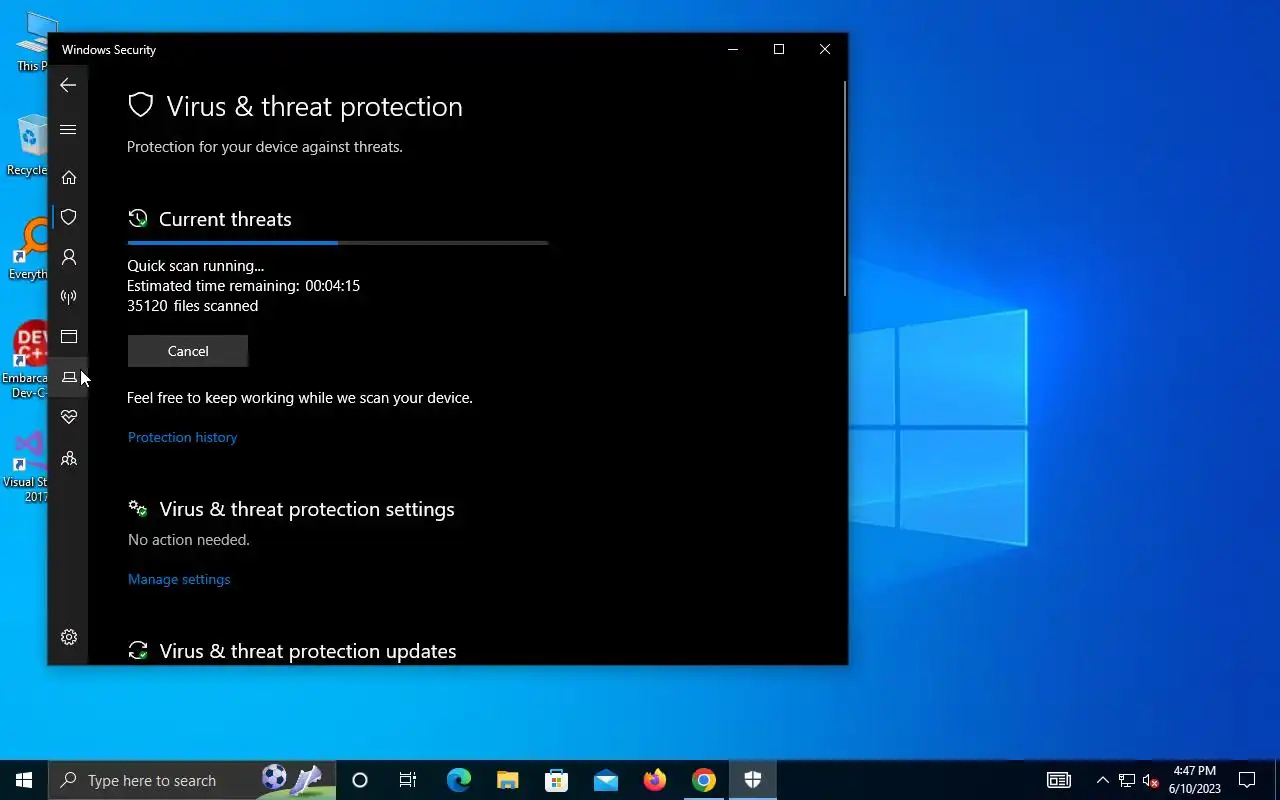1280x800 pixels.
Task: Click the '35120 files scanned' text
Action: [192, 306]
